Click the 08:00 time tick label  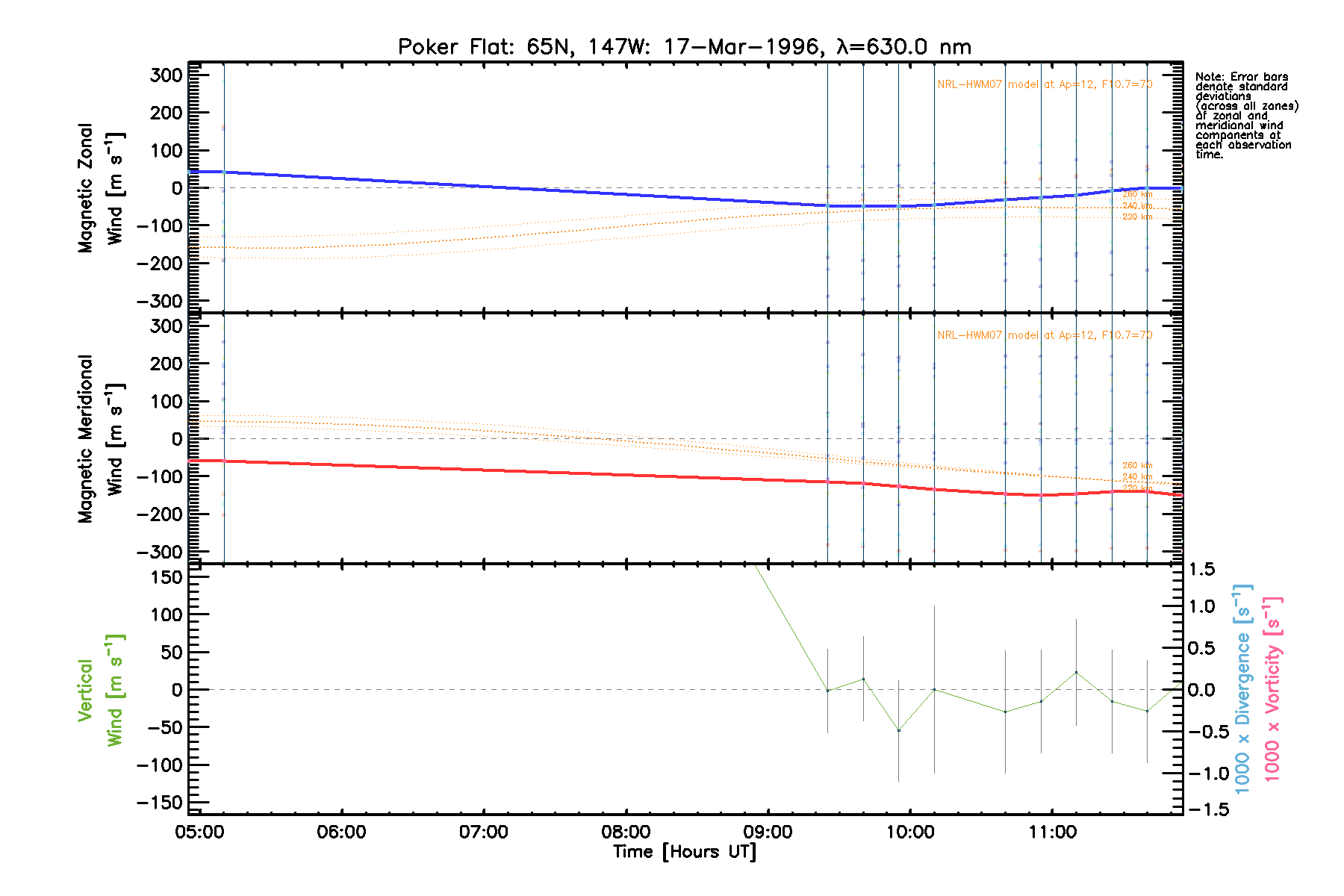626,832
